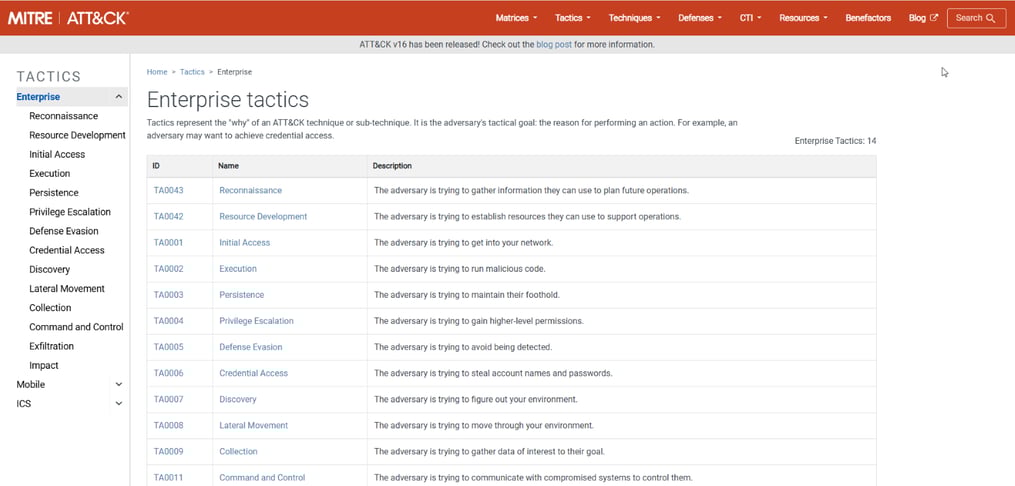Select Reconnaissance in the sidebar
1015x486 pixels.
click(63, 116)
